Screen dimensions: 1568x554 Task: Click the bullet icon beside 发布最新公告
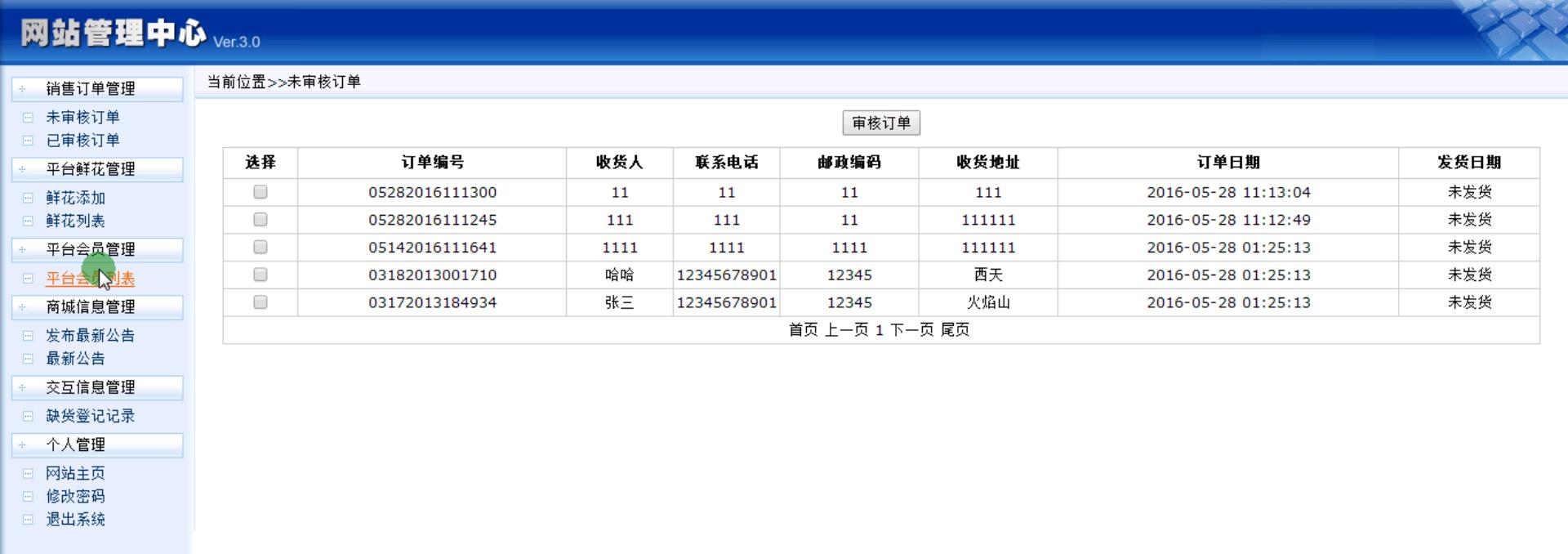click(x=28, y=336)
